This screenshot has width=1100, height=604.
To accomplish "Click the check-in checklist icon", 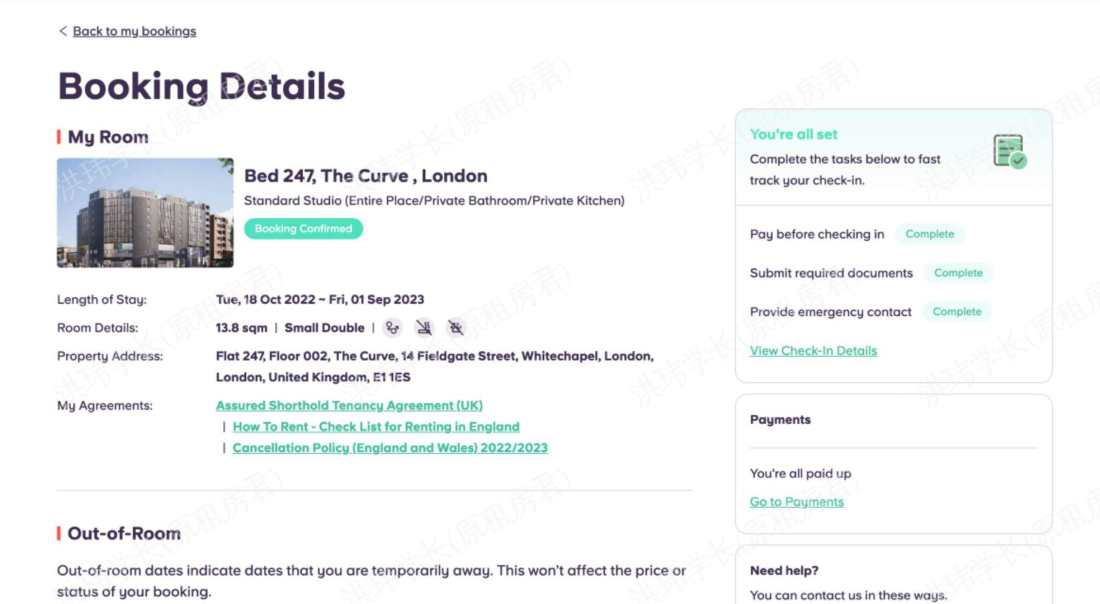I will point(1009,151).
